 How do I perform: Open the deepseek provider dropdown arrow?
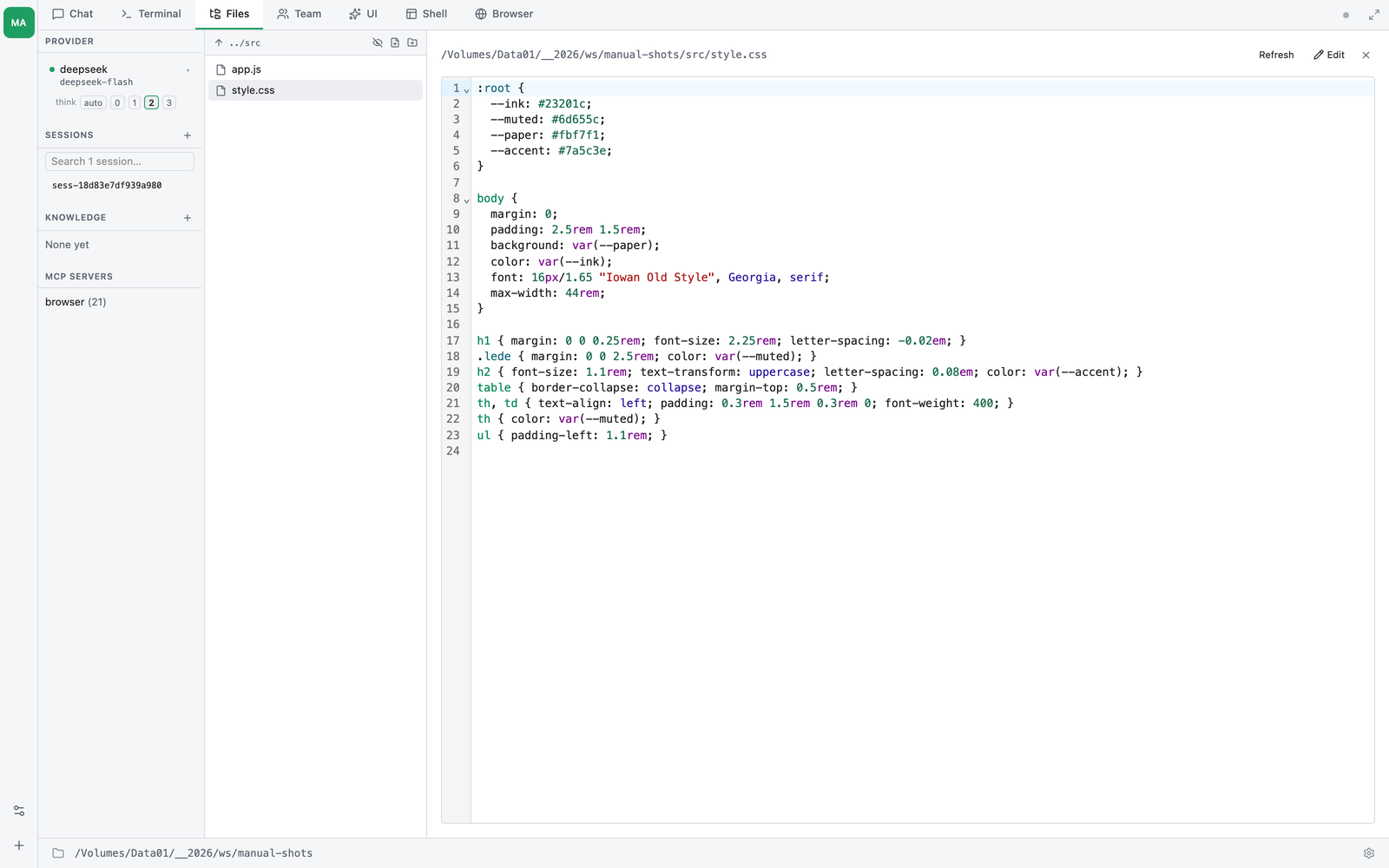click(188, 70)
